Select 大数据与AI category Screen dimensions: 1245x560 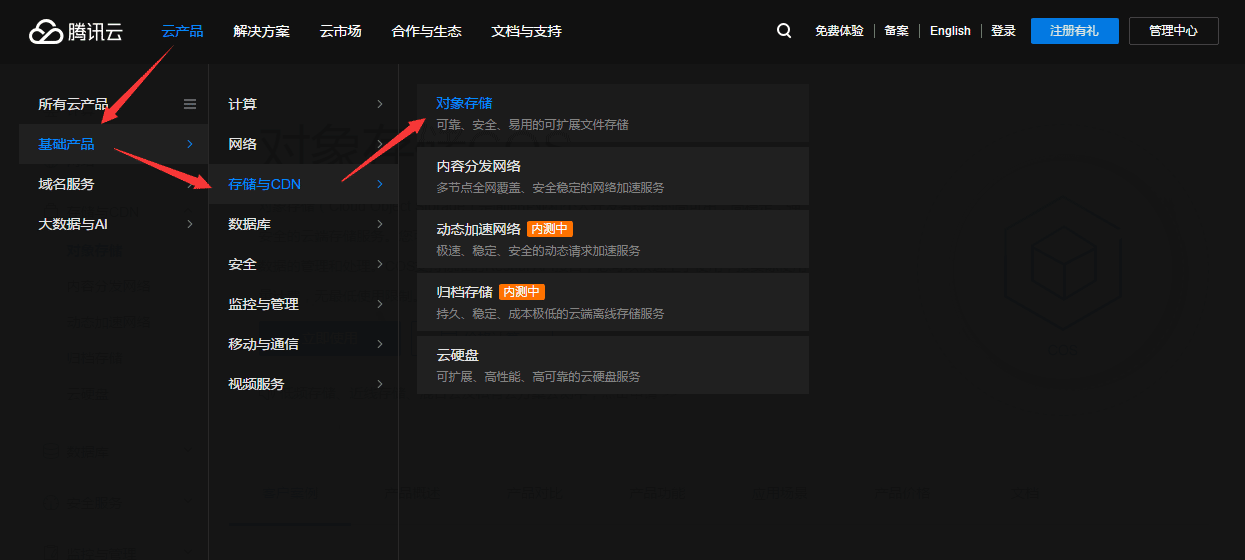[x=73, y=224]
